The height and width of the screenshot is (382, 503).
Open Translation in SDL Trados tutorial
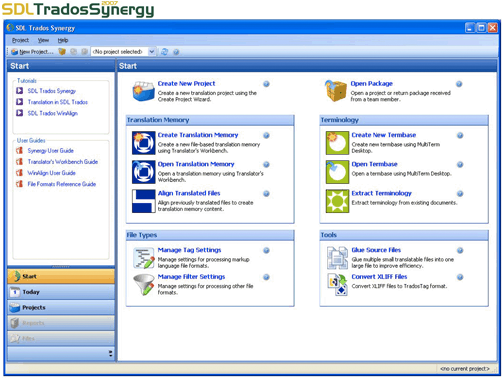[58, 102]
